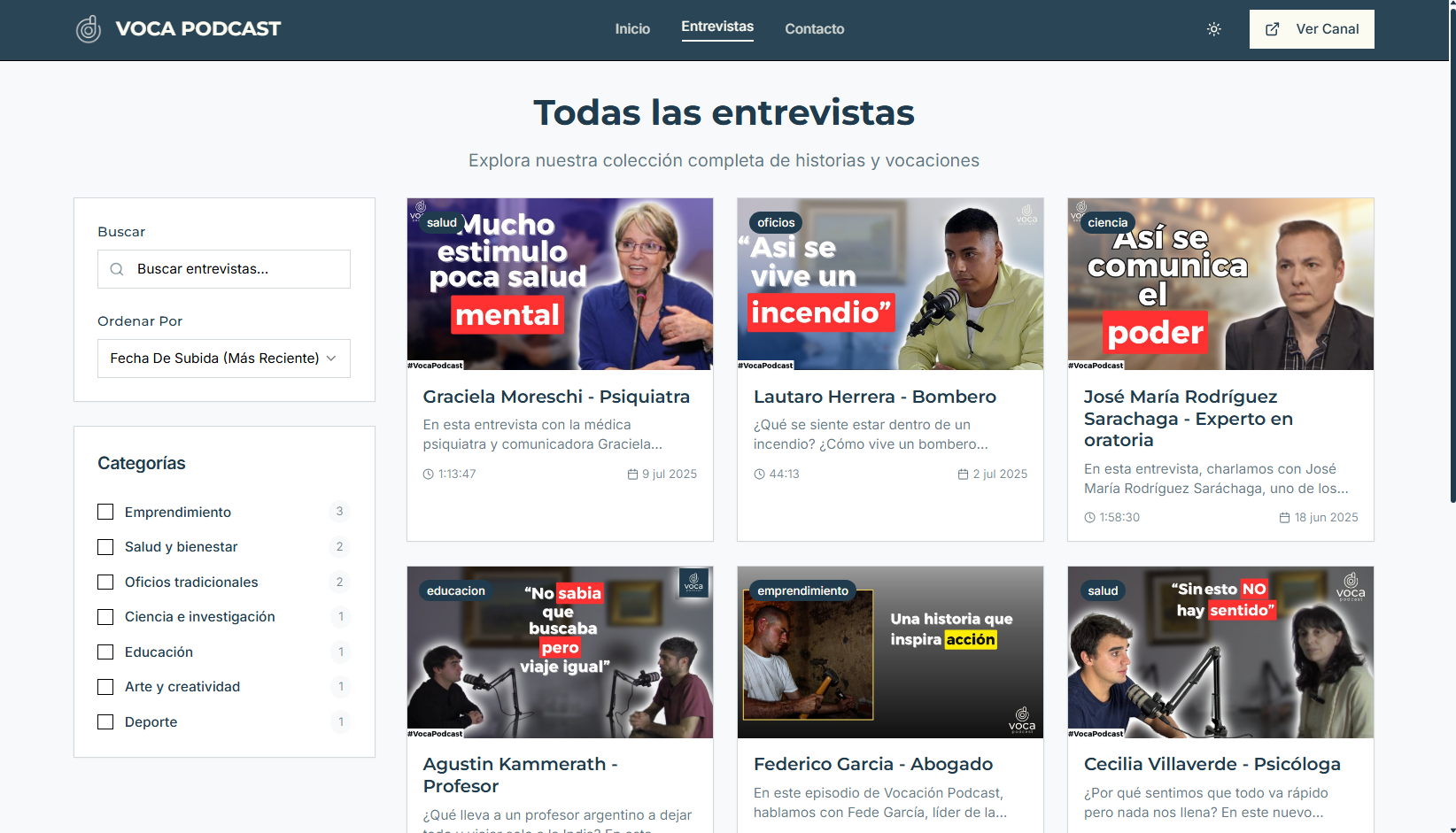Open the Graciela Moreschi - Psiquiatra interview

(556, 397)
